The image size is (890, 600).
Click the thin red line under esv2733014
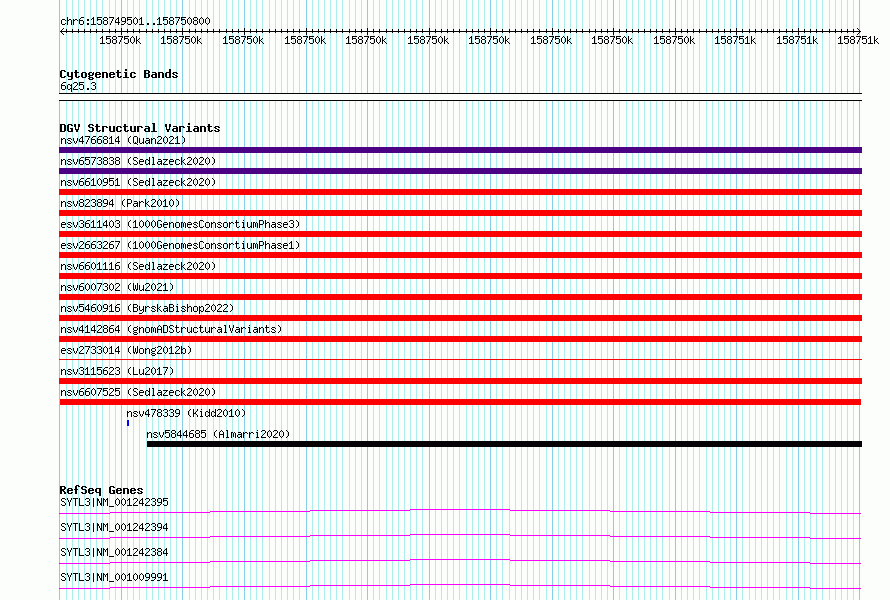coord(460,359)
